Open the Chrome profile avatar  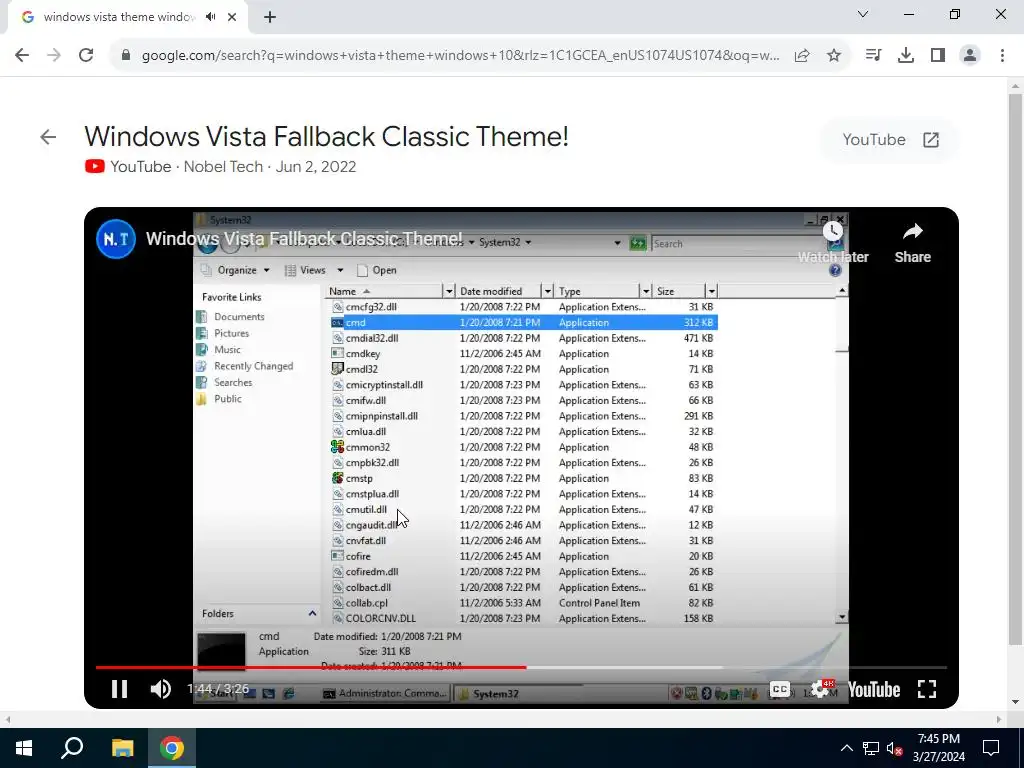coord(970,56)
